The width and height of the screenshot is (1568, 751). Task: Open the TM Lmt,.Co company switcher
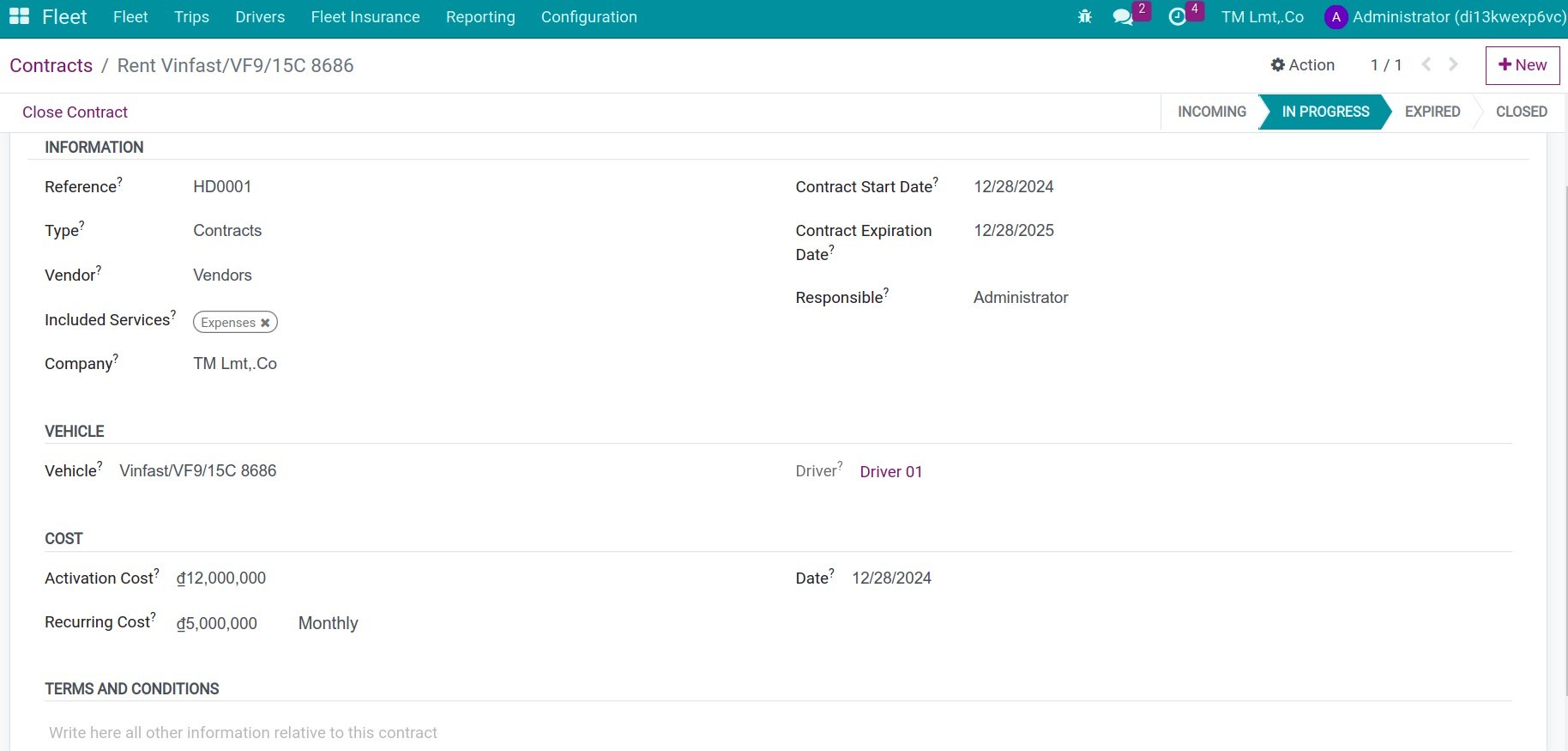pyautogui.click(x=1262, y=17)
